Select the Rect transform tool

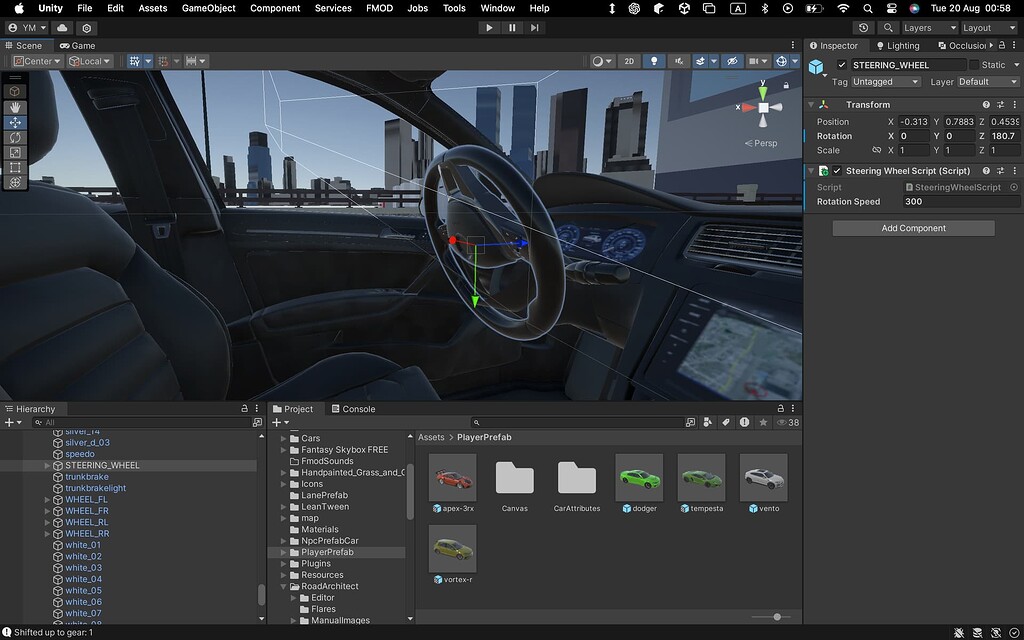point(13,167)
